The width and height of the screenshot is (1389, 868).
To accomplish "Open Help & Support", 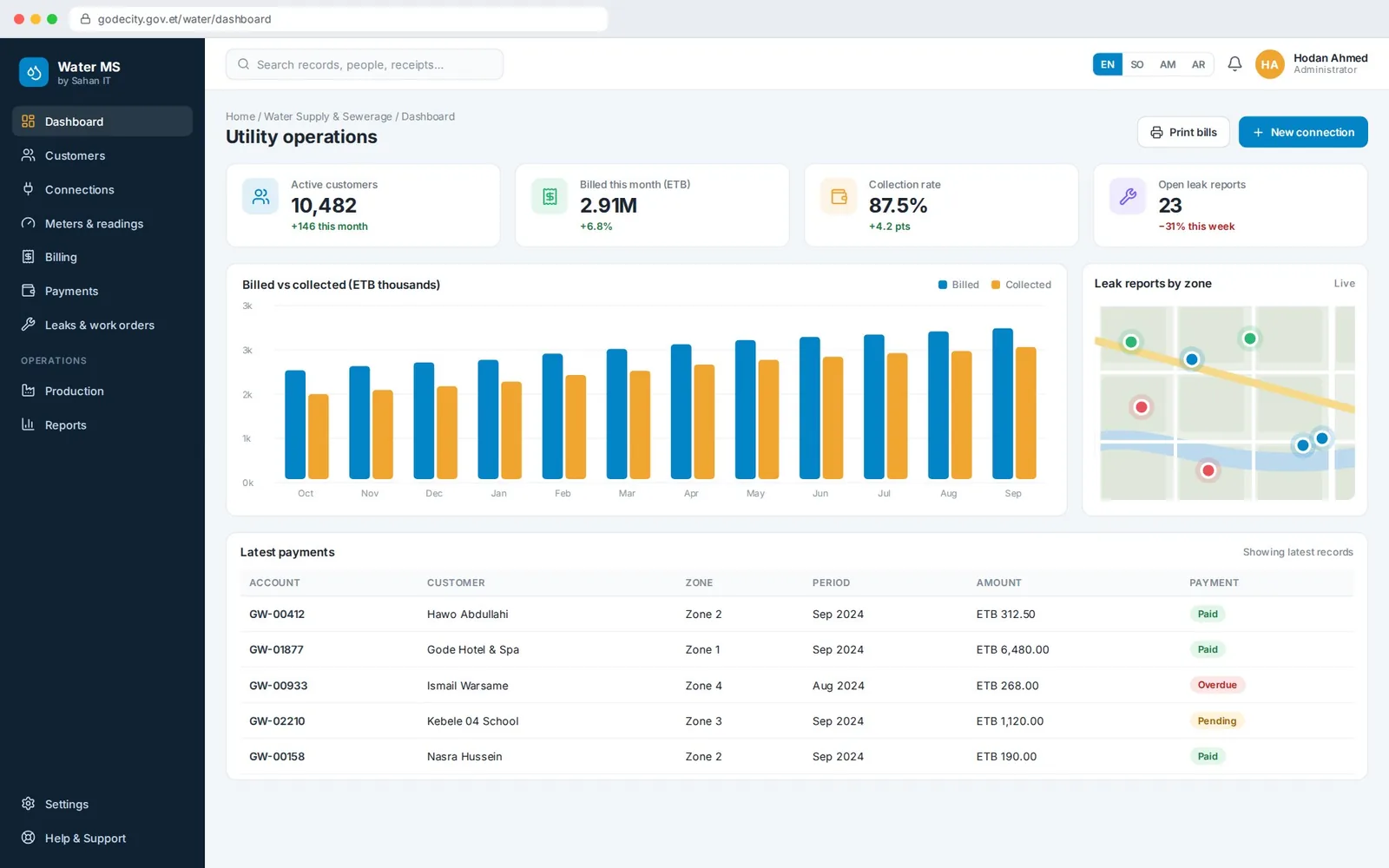I will 102,838.
